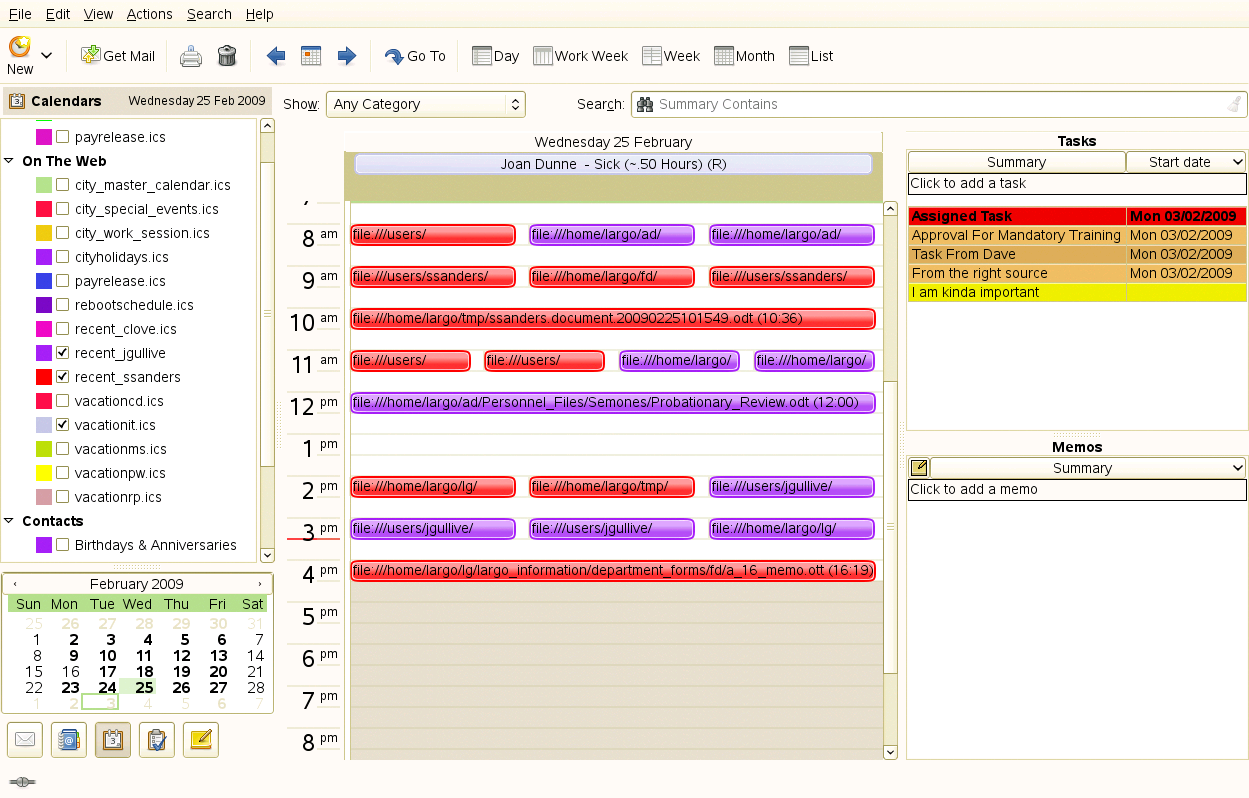Go to next day with right arrow
The height and width of the screenshot is (798, 1249).
[x=347, y=56]
